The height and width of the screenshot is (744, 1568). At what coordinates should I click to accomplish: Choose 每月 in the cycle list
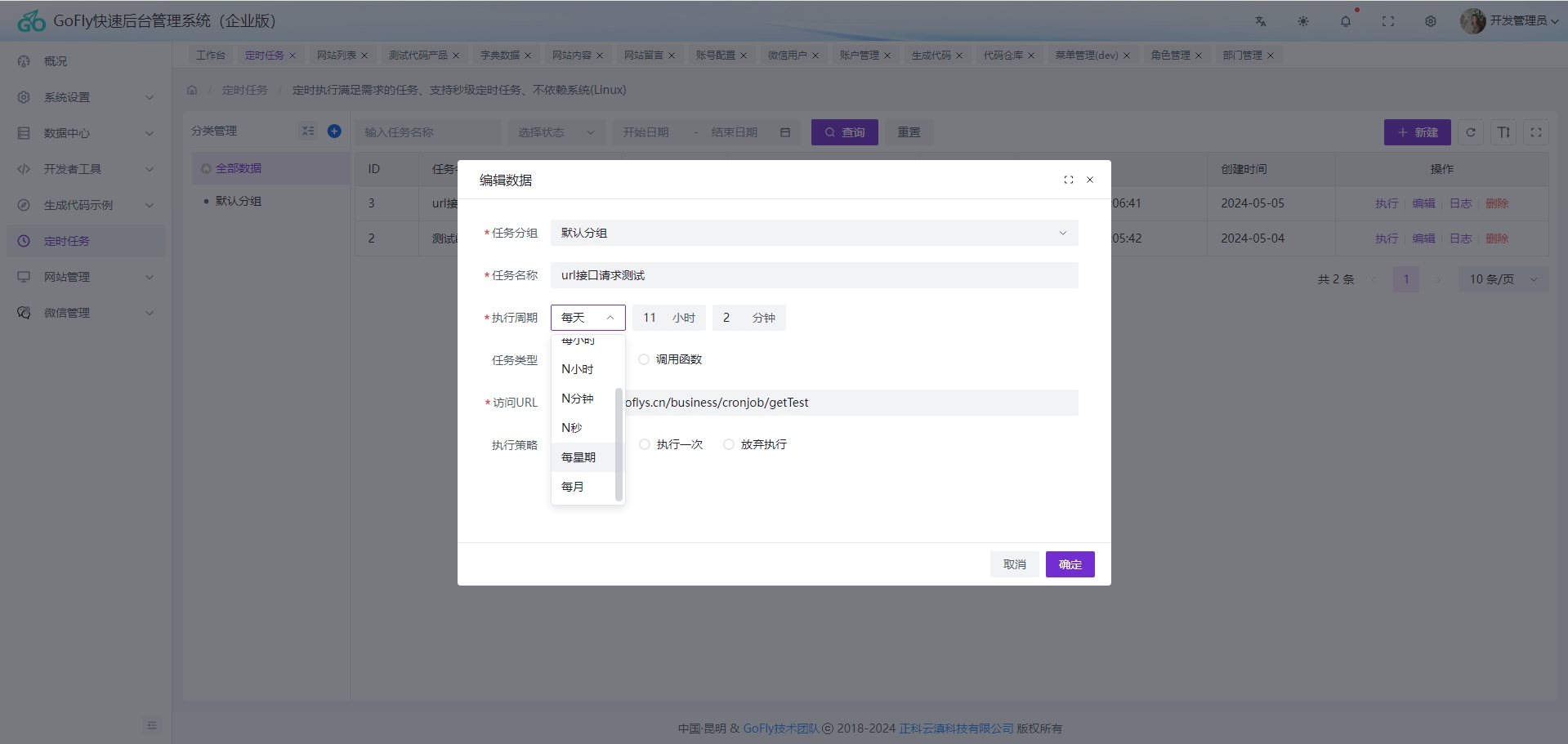(583, 487)
